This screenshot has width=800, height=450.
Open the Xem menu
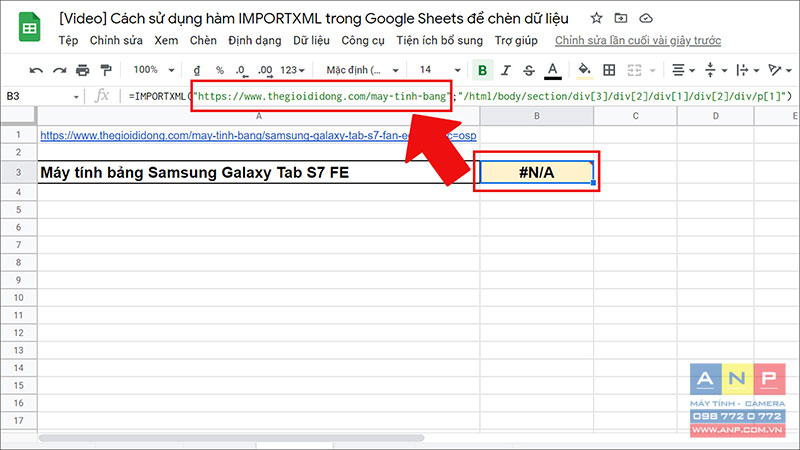coord(166,40)
